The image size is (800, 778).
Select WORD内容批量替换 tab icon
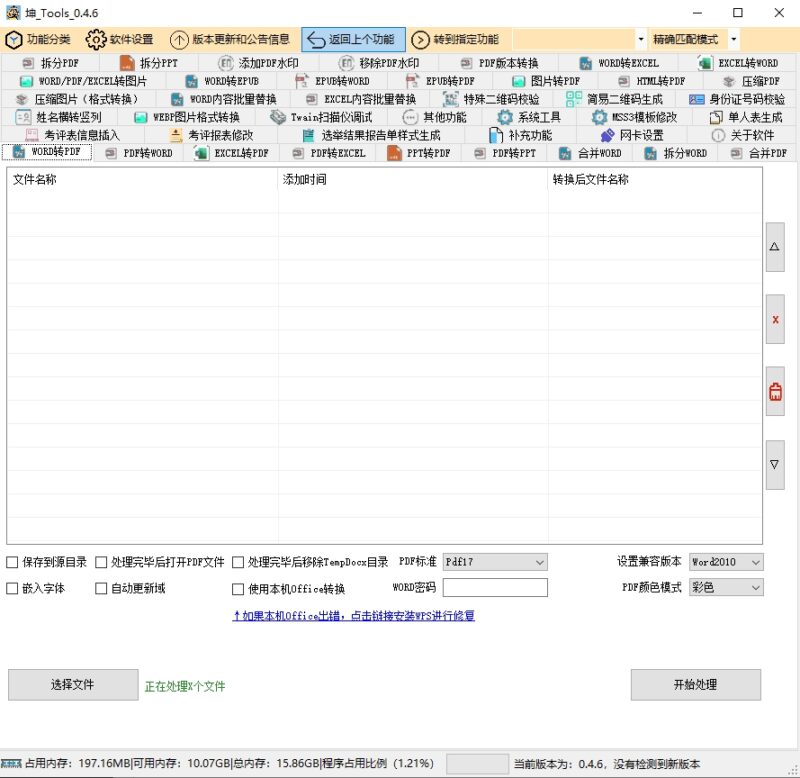(177, 99)
